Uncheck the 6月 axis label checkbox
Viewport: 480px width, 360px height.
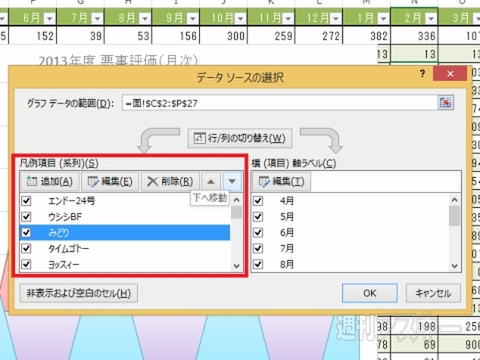tap(258, 233)
